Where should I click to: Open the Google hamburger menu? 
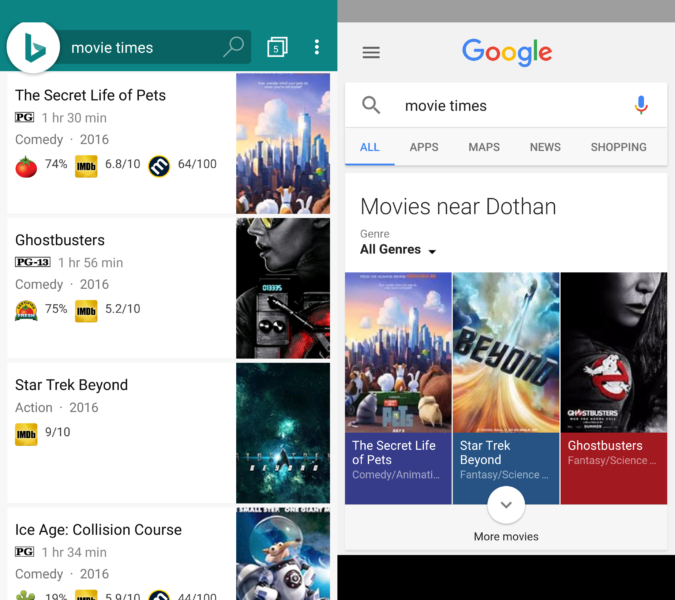(x=371, y=53)
